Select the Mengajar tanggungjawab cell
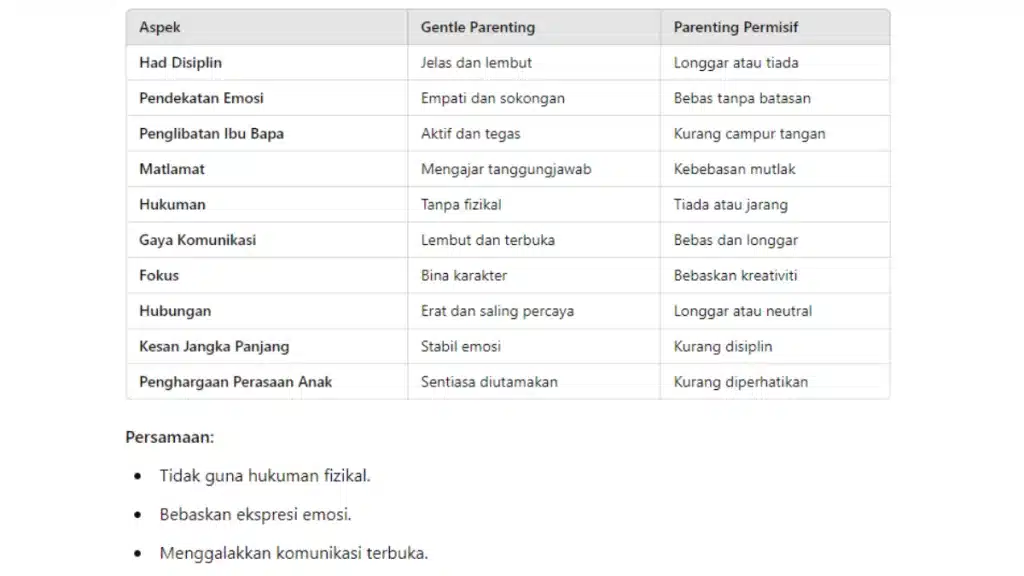1024x576 pixels. [x=534, y=169]
